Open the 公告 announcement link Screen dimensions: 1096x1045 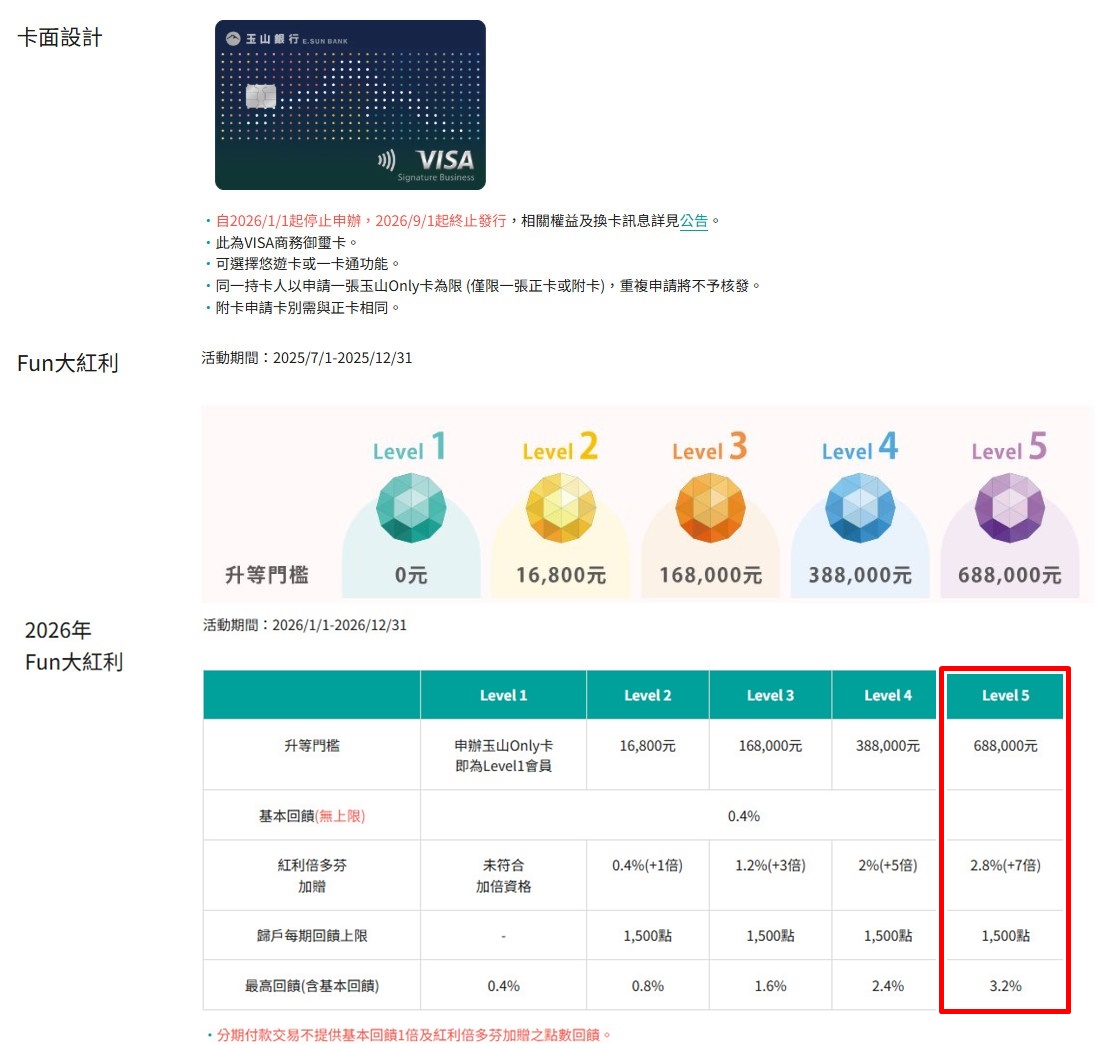693,221
